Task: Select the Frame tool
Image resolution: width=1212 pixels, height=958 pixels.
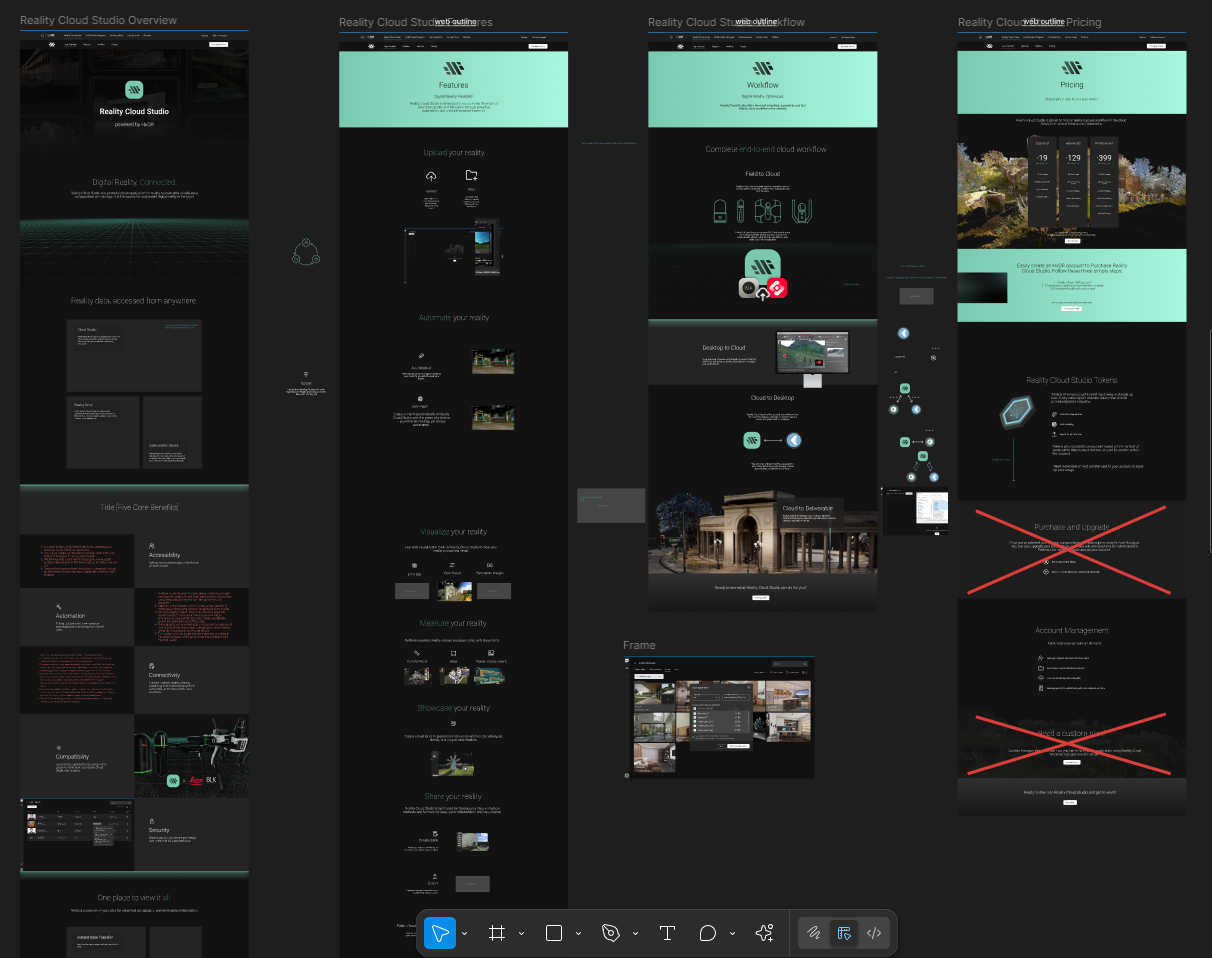Action: tap(496, 933)
